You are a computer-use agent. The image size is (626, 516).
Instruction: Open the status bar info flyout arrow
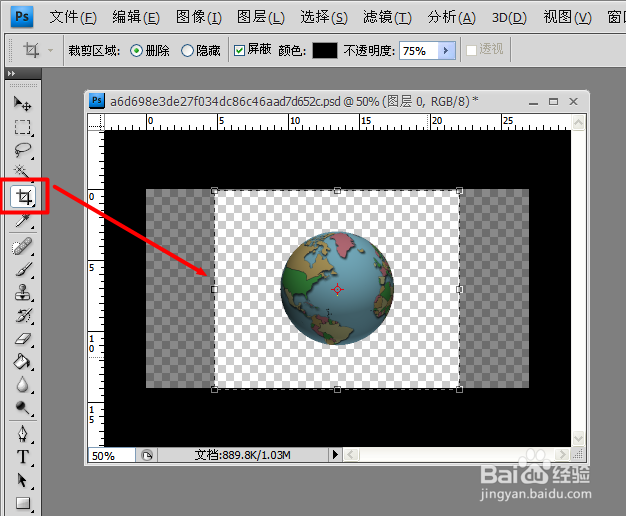pyautogui.click(x=335, y=454)
